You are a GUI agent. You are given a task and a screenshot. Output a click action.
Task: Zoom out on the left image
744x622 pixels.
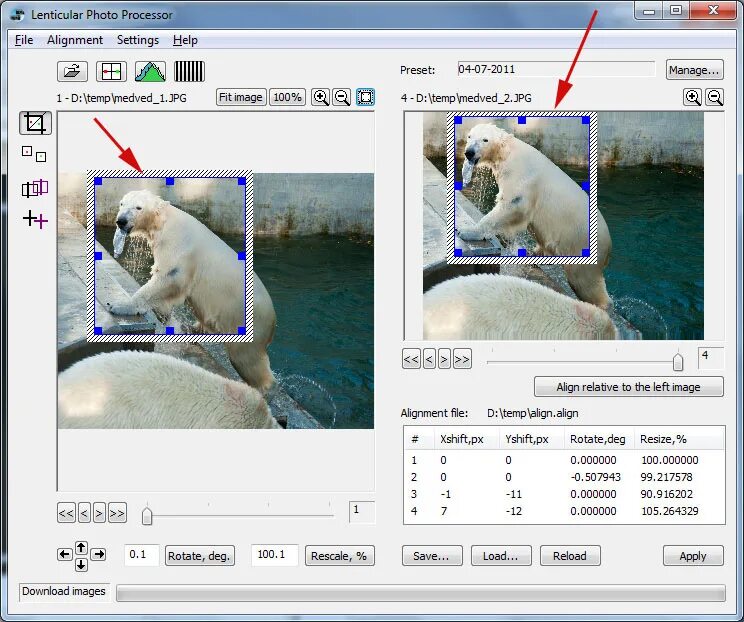(342, 97)
